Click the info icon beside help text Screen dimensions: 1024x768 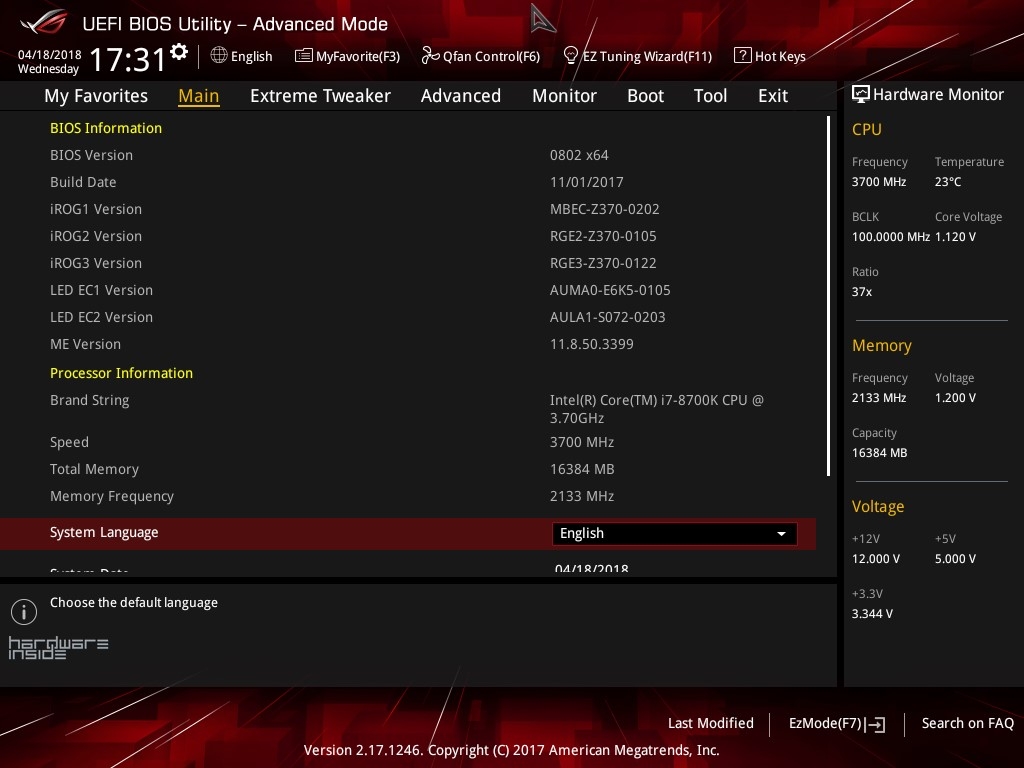(x=24, y=612)
